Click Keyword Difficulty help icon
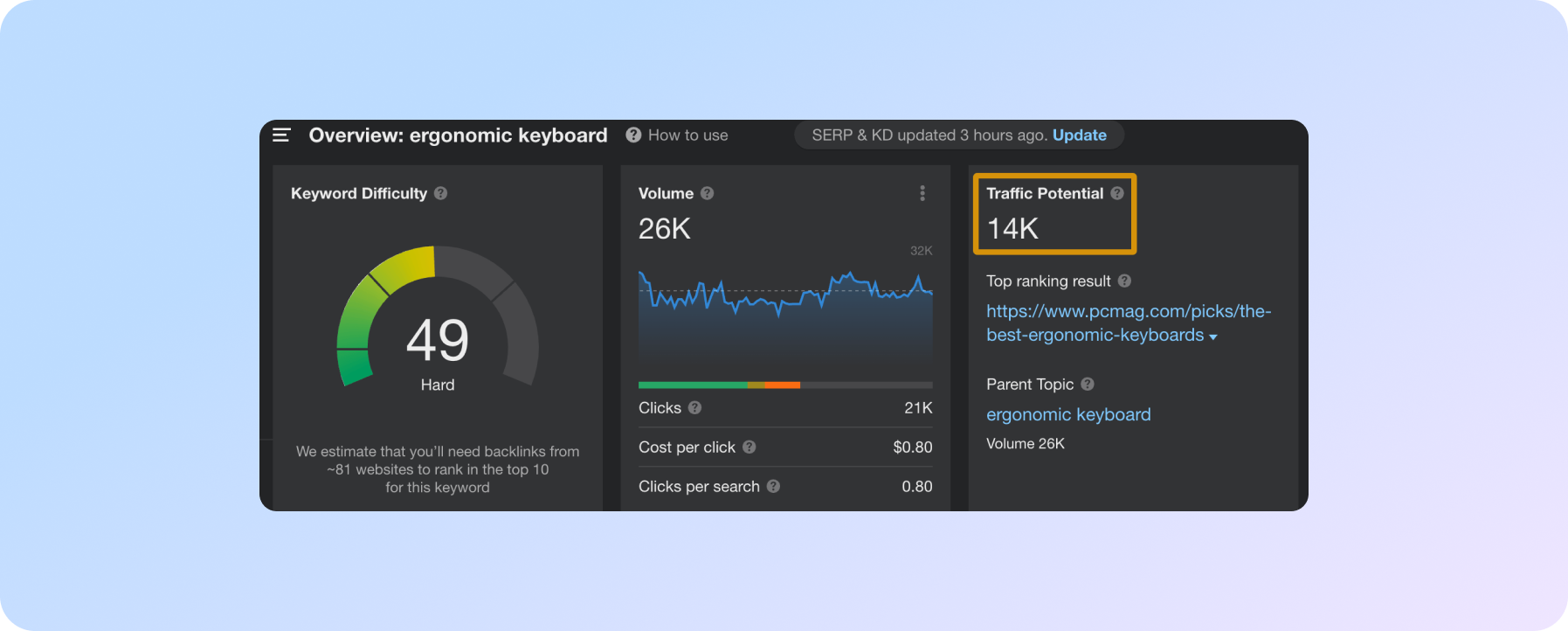 (x=440, y=193)
